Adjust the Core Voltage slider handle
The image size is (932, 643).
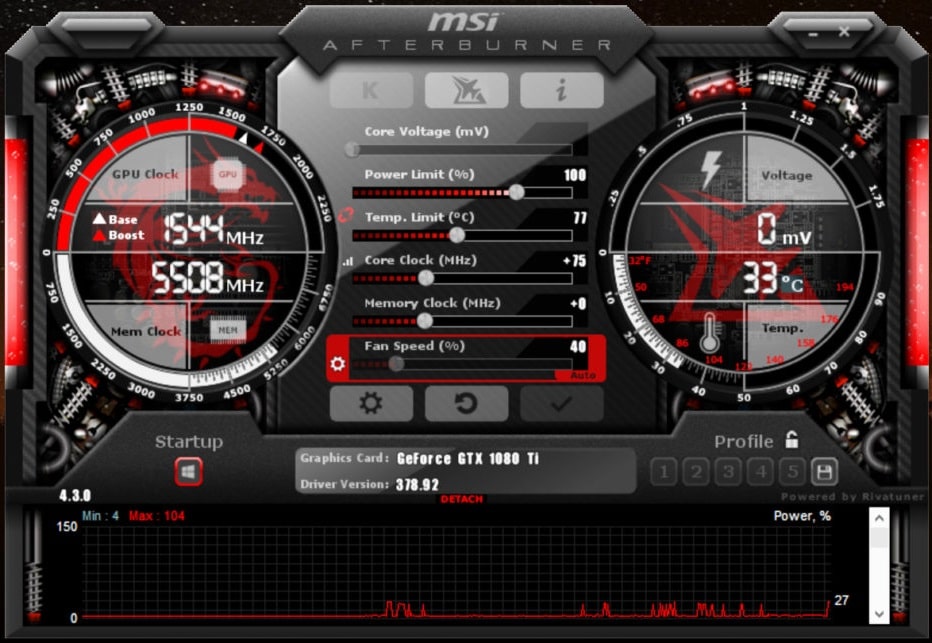352,149
